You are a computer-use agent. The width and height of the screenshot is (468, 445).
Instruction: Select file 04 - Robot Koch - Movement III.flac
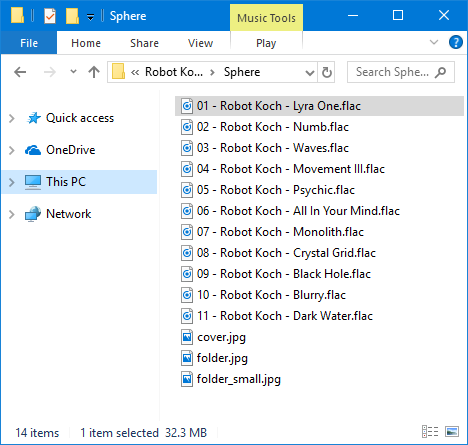291,169
